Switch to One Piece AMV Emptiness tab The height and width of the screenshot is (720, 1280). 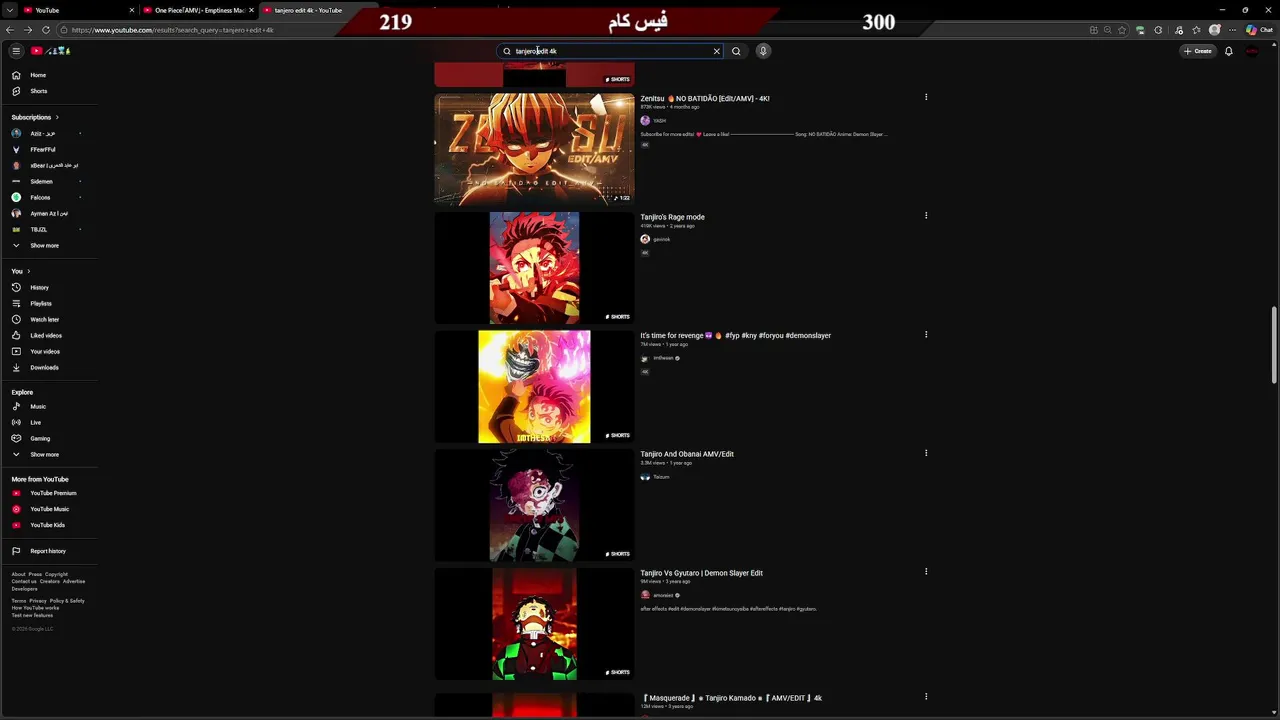(198, 10)
